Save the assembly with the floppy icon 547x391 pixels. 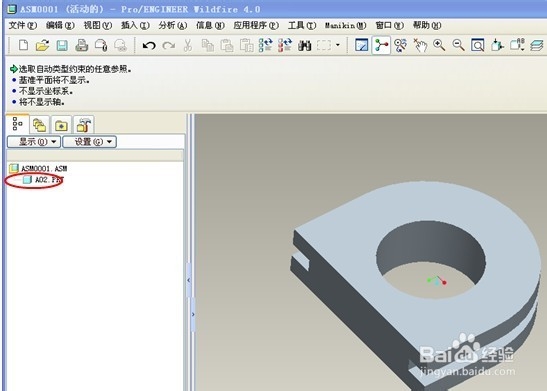click(x=62, y=45)
